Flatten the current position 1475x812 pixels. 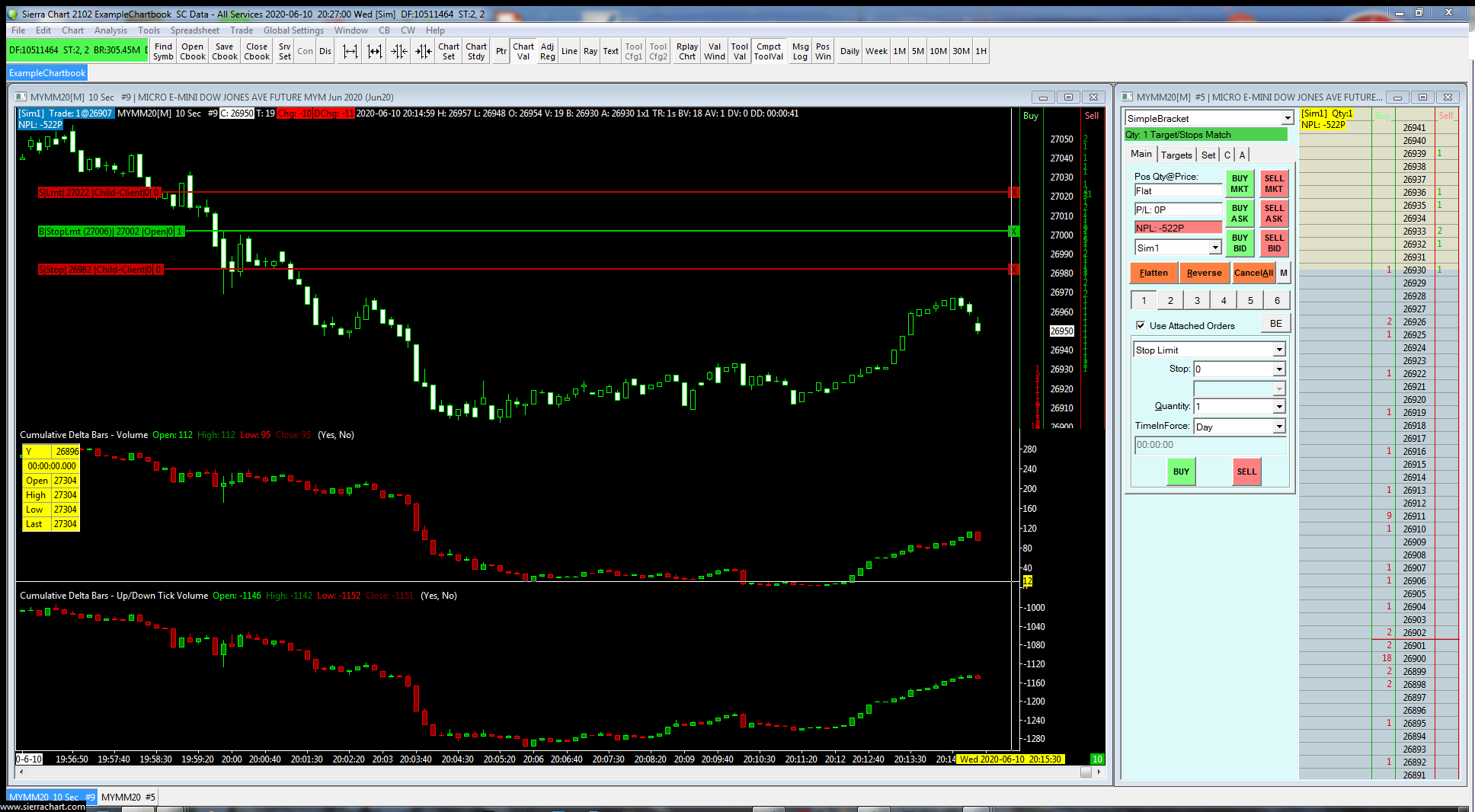tap(1153, 273)
